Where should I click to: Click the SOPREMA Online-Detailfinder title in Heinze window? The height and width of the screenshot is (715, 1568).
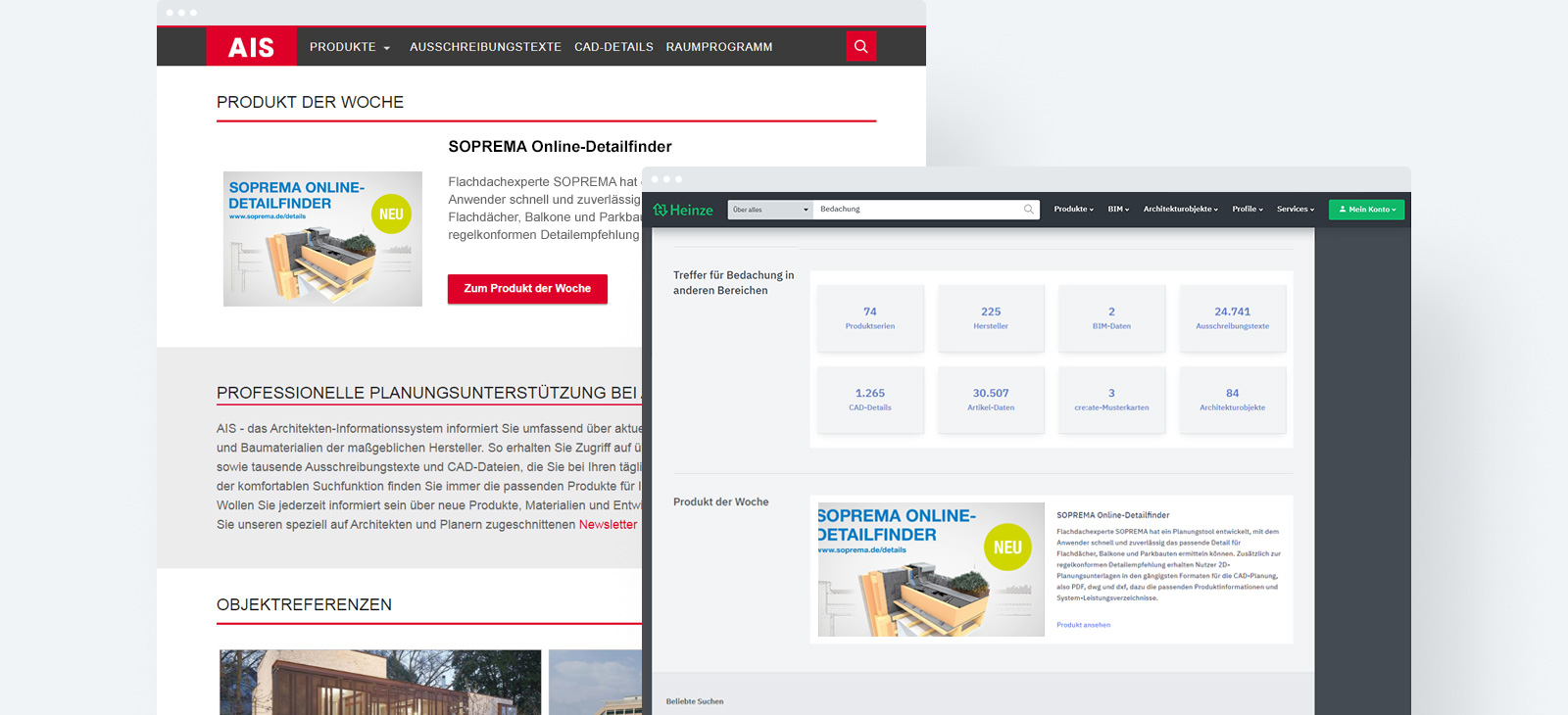pos(1112,515)
